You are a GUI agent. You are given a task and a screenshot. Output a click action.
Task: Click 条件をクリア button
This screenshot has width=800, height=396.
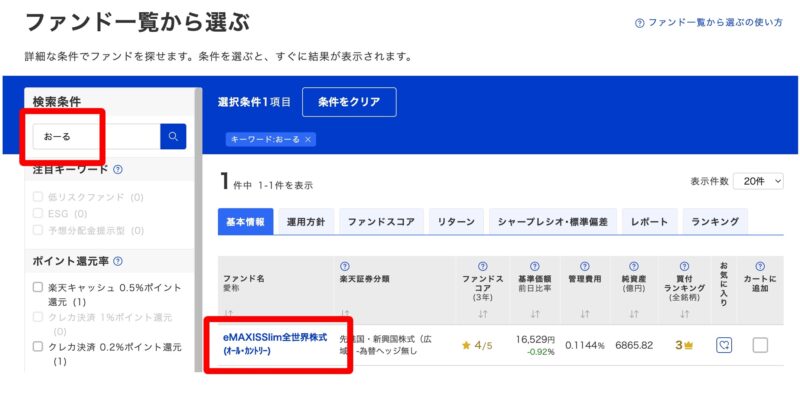click(x=349, y=102)
